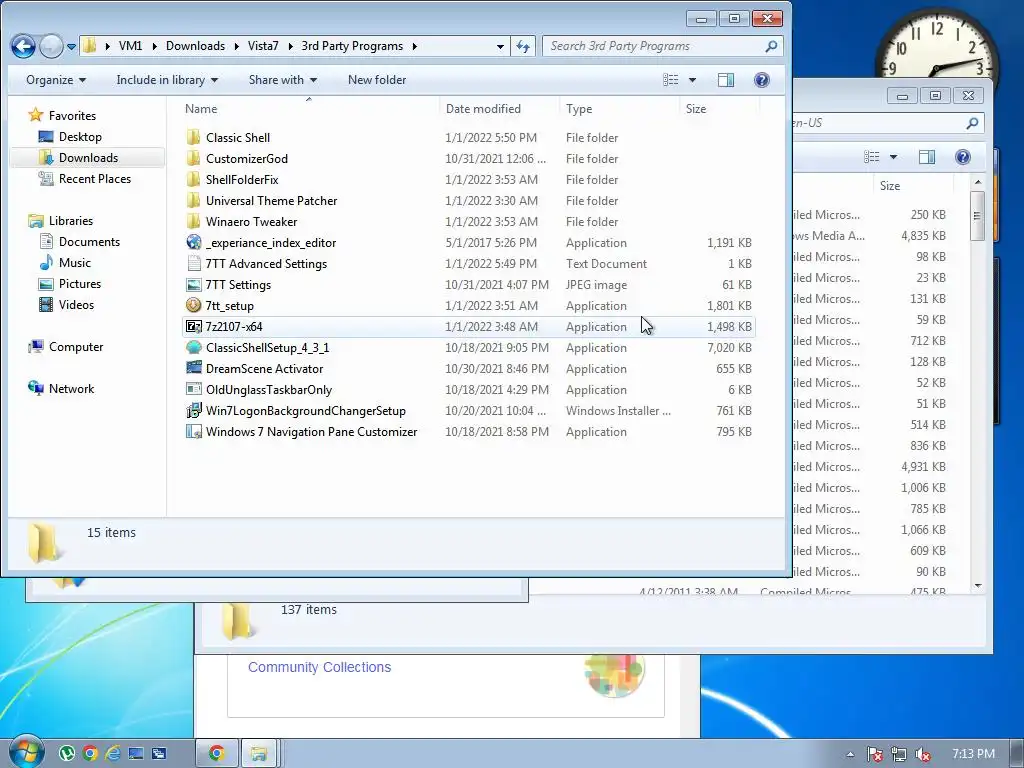Select the CustomizerGod folder icon
The height and width of the screenshot is (768, 1024).
tap(193, 159)
